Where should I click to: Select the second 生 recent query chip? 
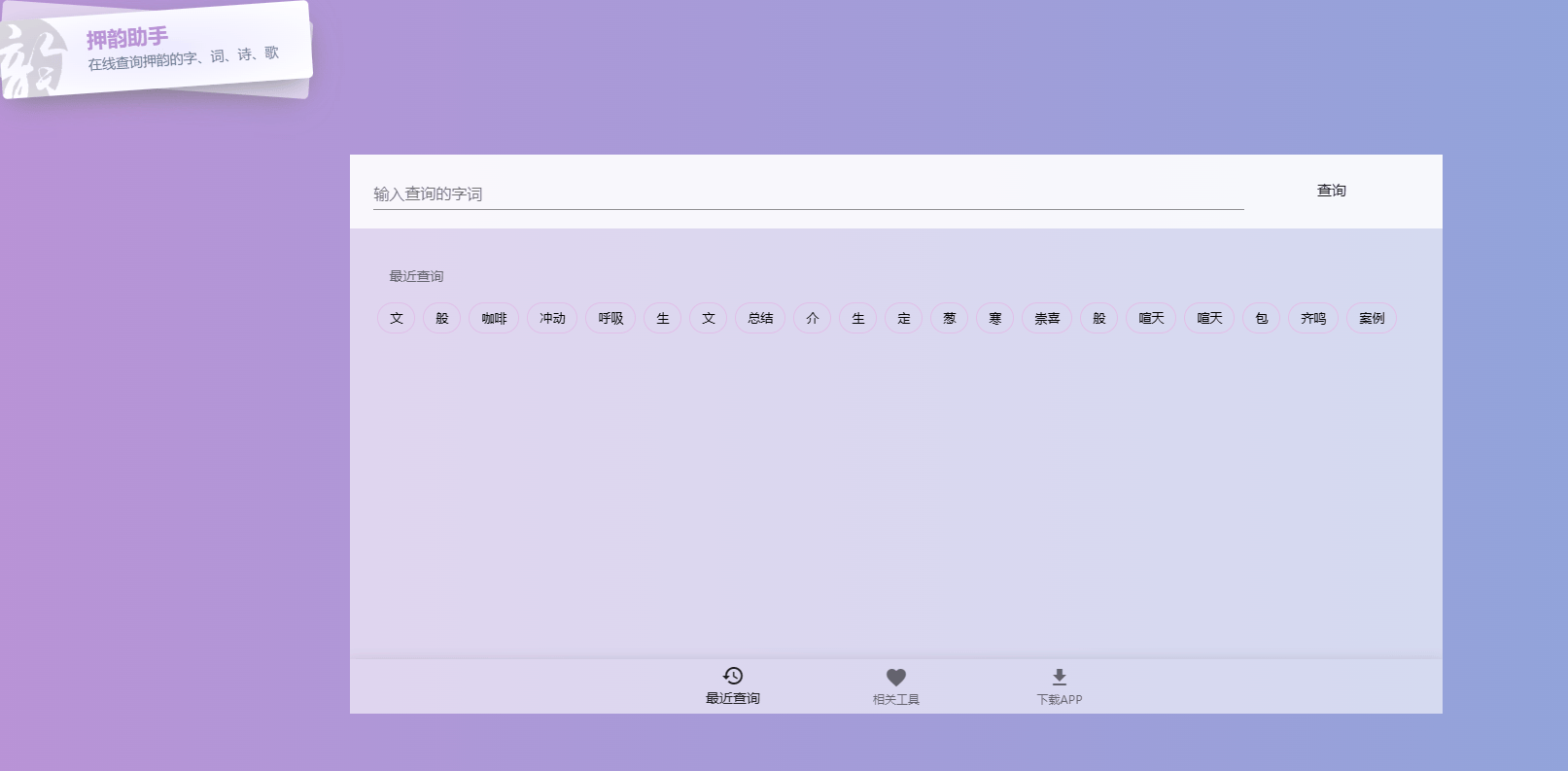point(858,318)
